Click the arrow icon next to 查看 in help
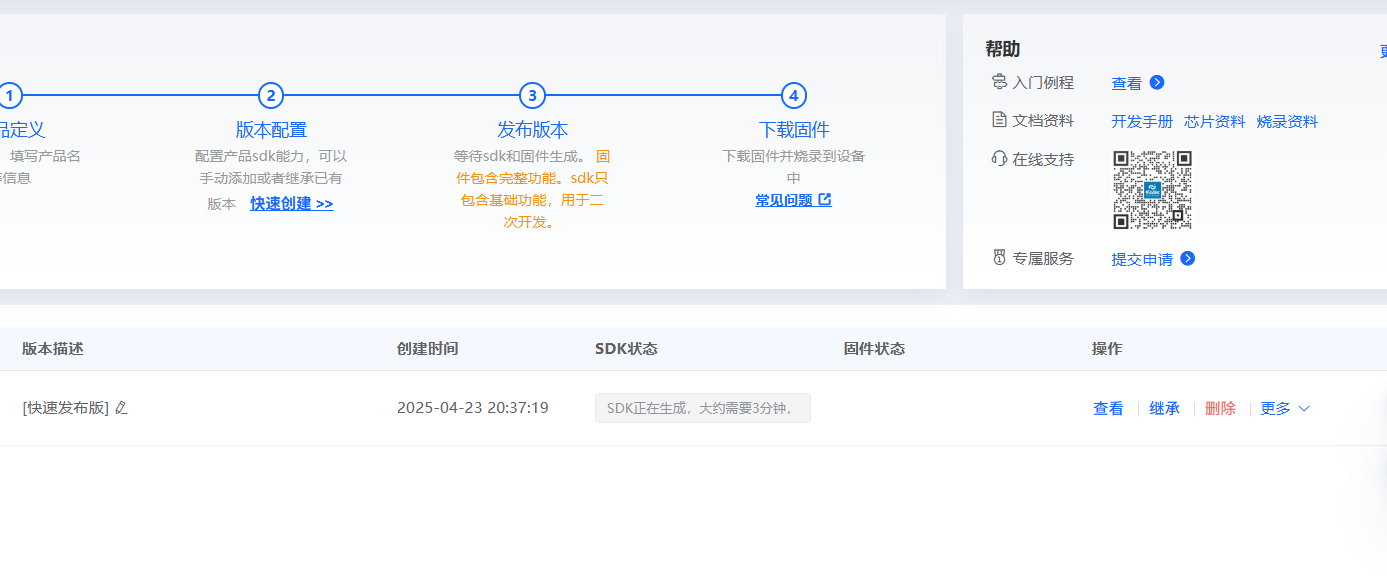The image size is (1387, 585). coord(1157,83)
